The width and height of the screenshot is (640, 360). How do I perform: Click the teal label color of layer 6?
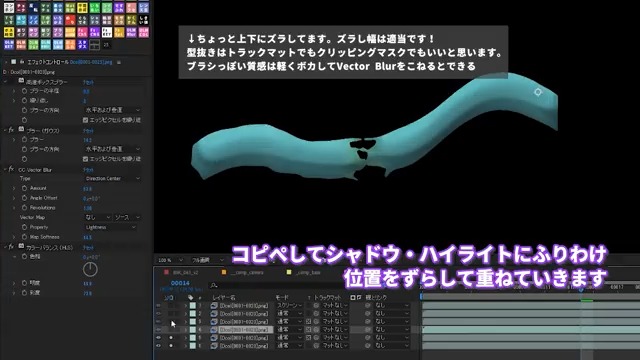[x=192, y=346]
